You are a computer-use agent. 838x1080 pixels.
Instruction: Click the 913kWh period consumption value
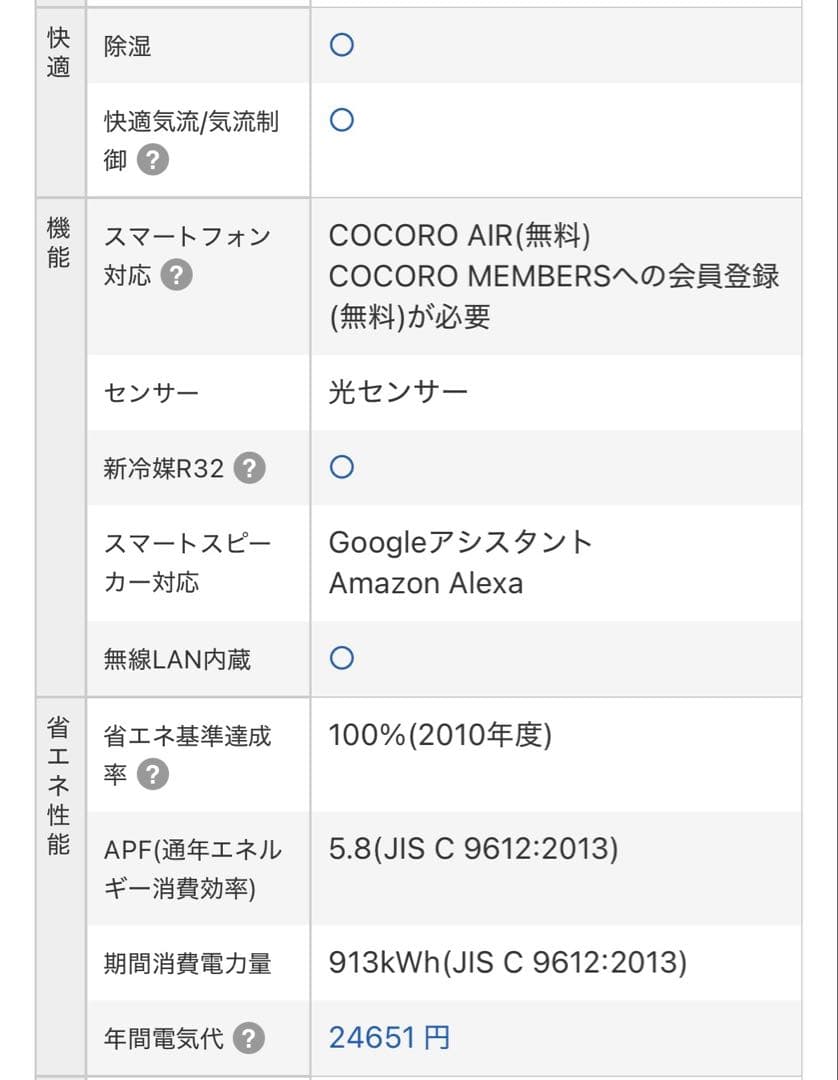[507, 963]
